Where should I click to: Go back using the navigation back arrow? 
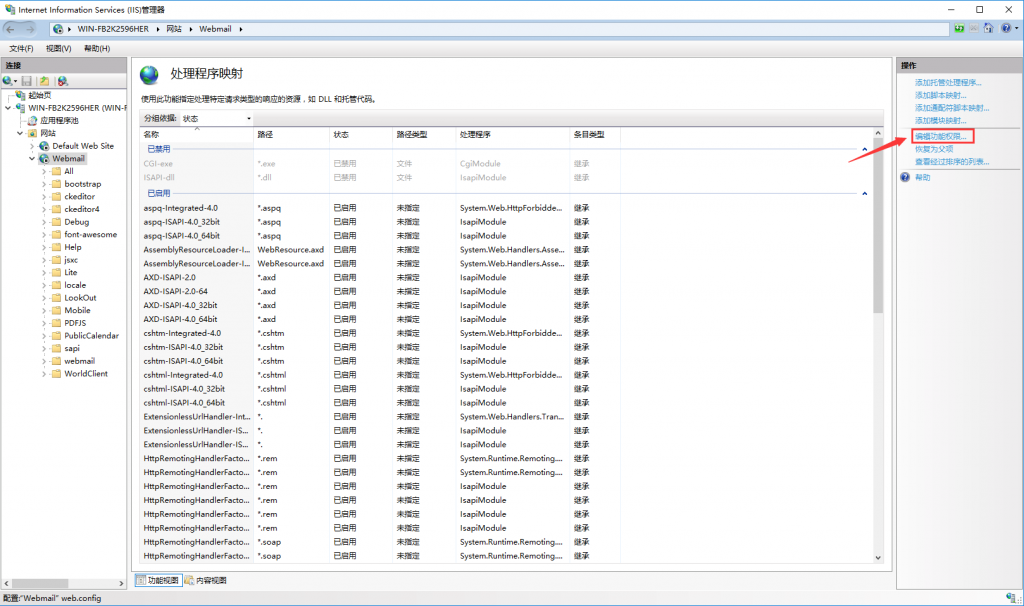pyautogui.click(x=10, y=29)
